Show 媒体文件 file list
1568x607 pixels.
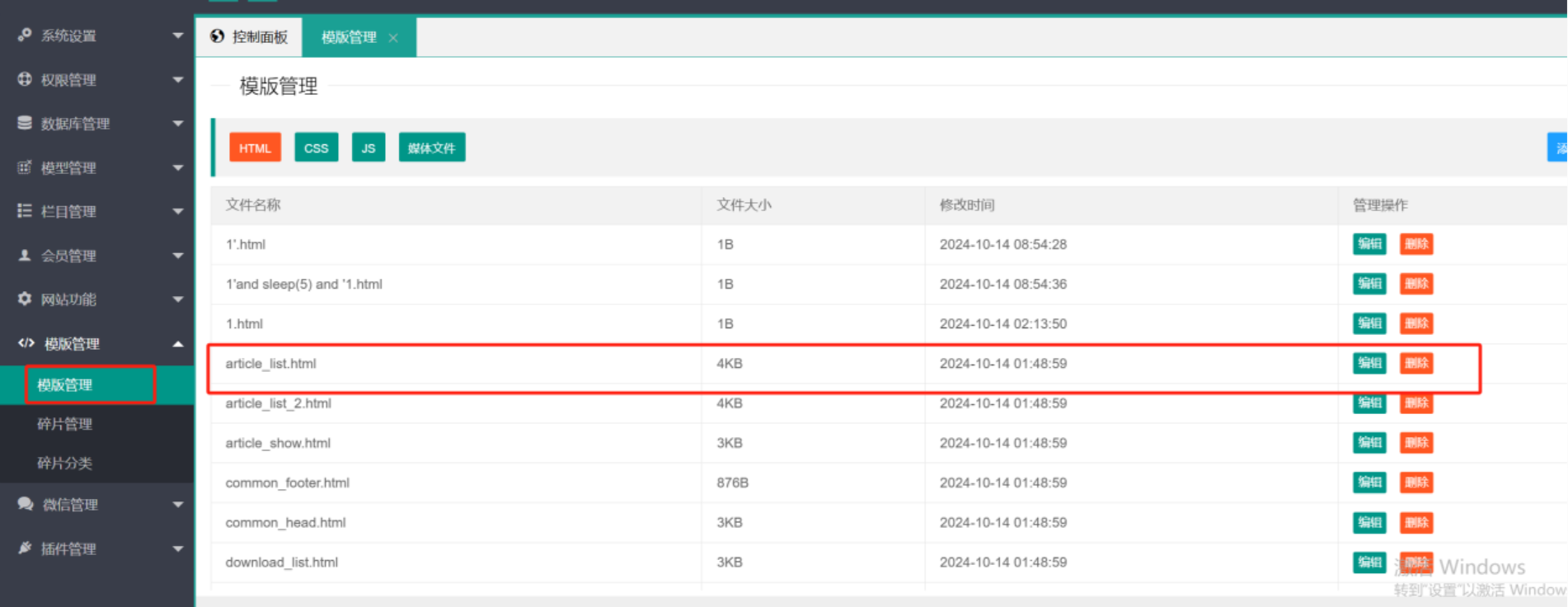click(x=431, y=148)
